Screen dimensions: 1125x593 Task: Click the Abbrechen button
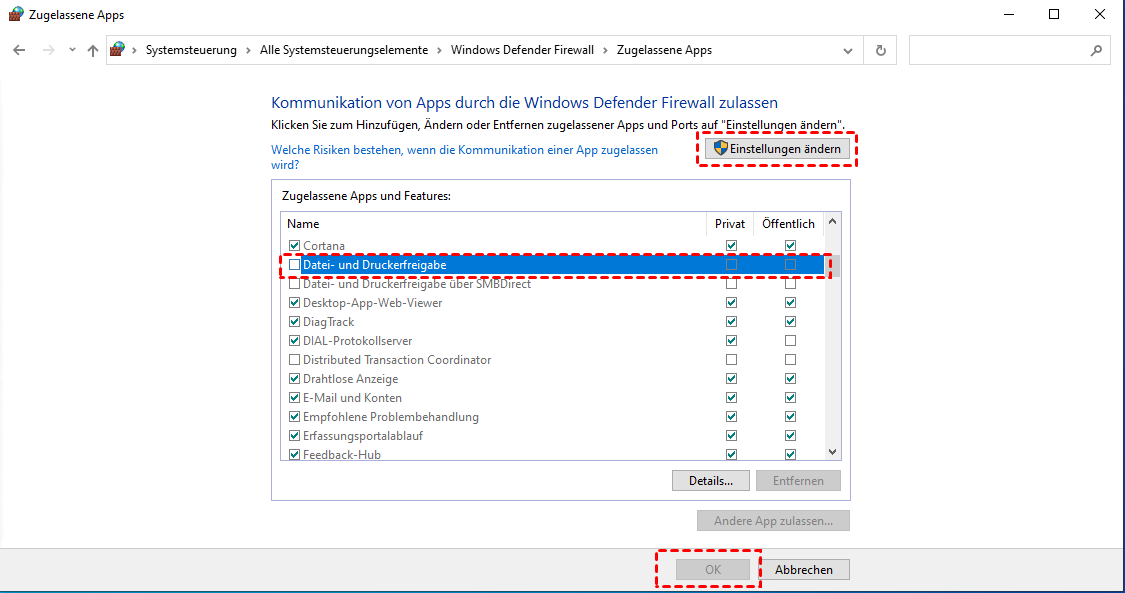pyautogui.click(x=804, y=569)
